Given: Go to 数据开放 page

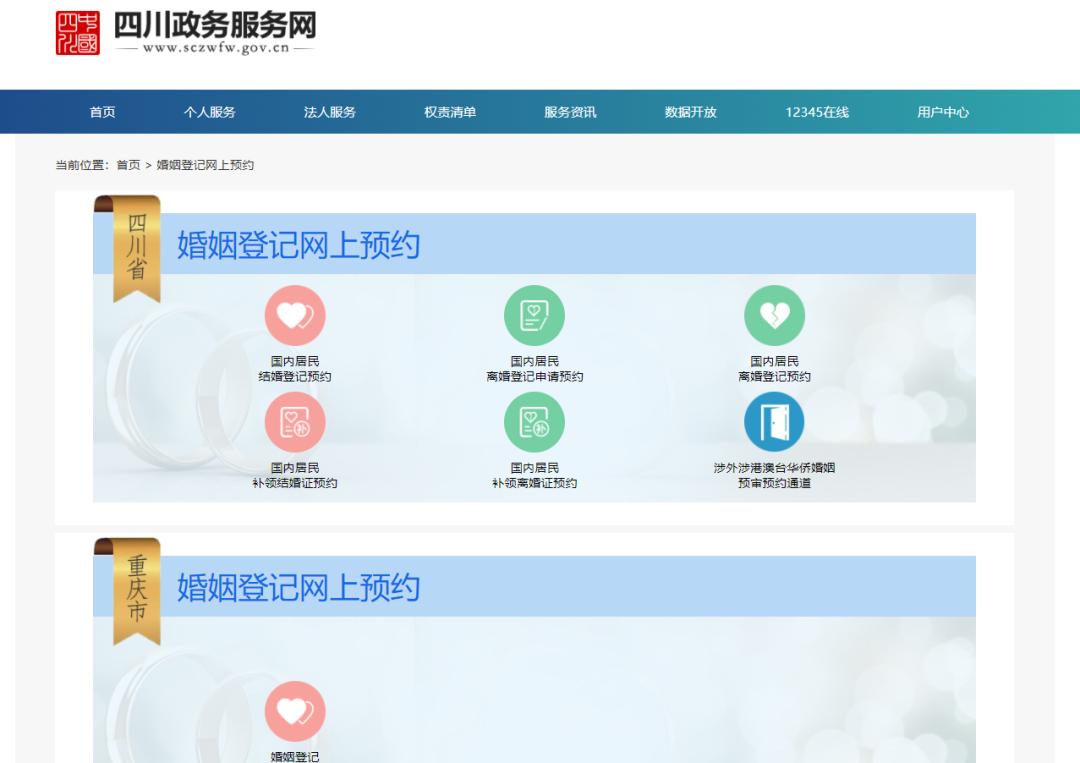Looking at the screenshot, I should [687, 112].
